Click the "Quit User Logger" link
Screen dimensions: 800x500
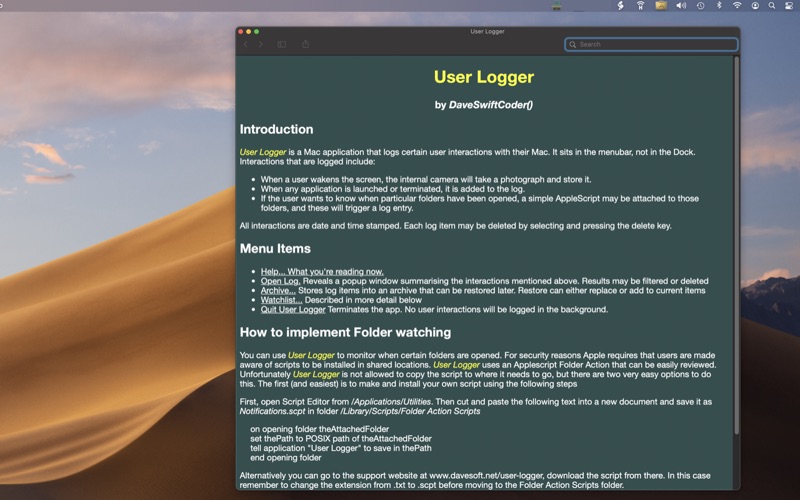pos(293,310)
